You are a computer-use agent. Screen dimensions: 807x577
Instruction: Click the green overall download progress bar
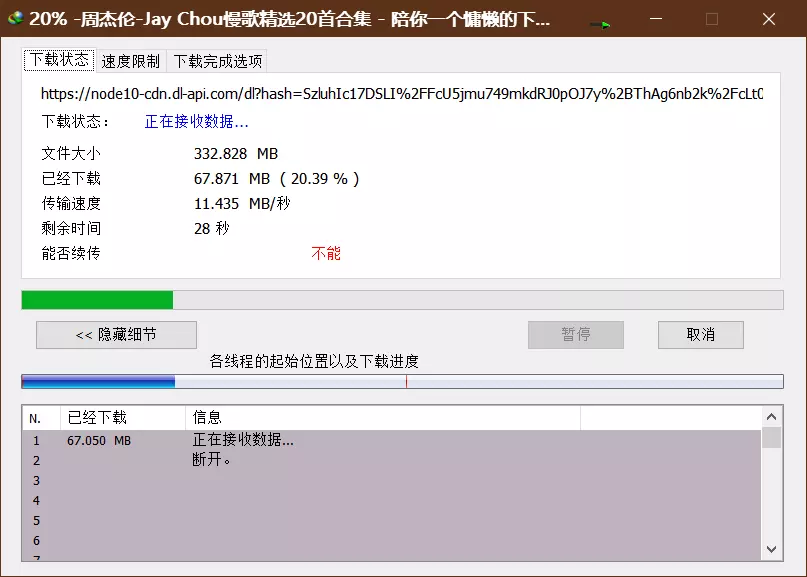(x=98, y=300)
